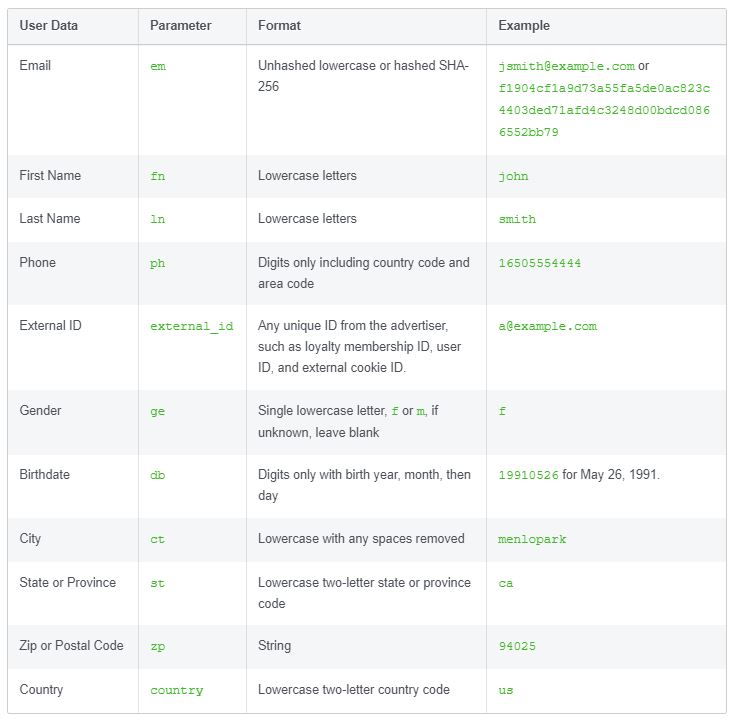The width and height of the screenshot is (737, 727).
Task: Click the 'Example' column header
Action: coord(524,25)
